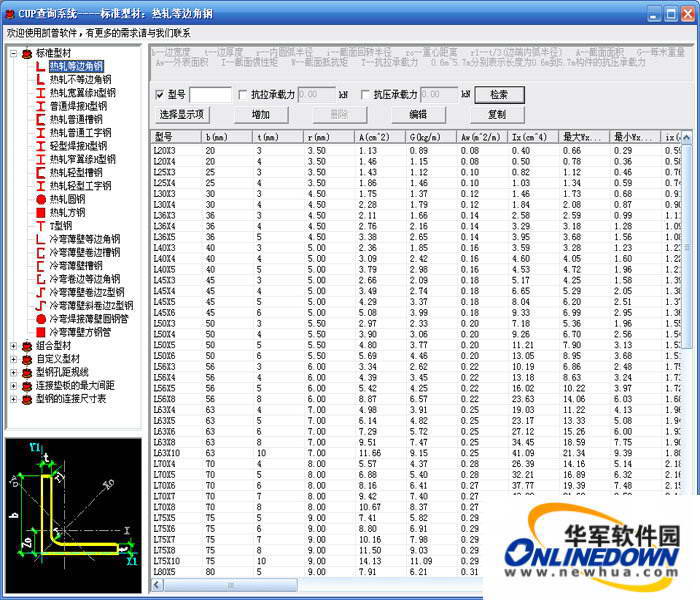This screenshot has width=700, height=600.
Task: Select the 热轧圆钢 round bar icon
Action: click(x=41, y=199)
